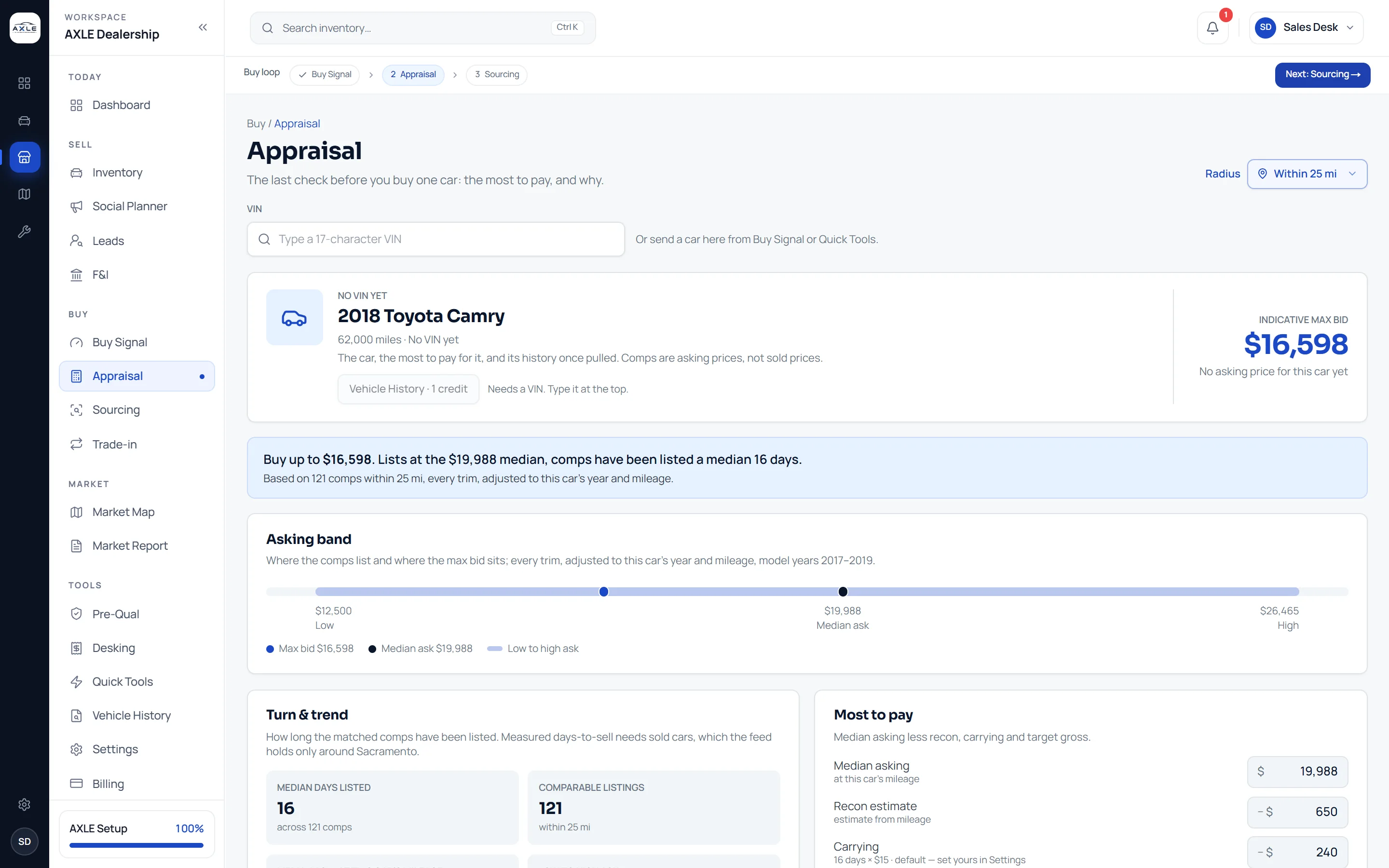The height and width of the screenshot is (868, 1389).
Task: Open the map icon in the rail
Action: pyautogui.click(x=24, y=194)
